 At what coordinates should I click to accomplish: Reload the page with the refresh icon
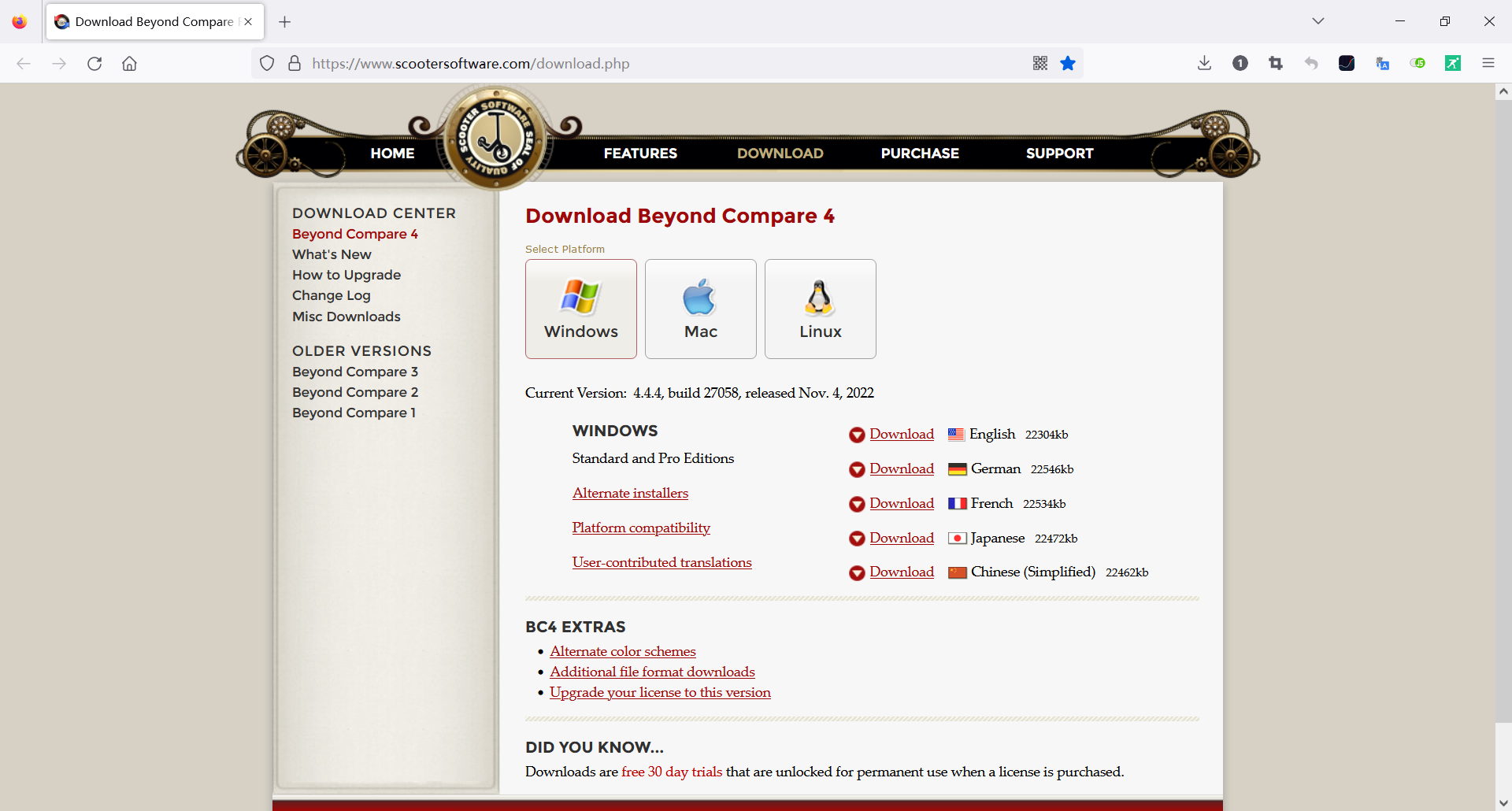tap(94, 64)
